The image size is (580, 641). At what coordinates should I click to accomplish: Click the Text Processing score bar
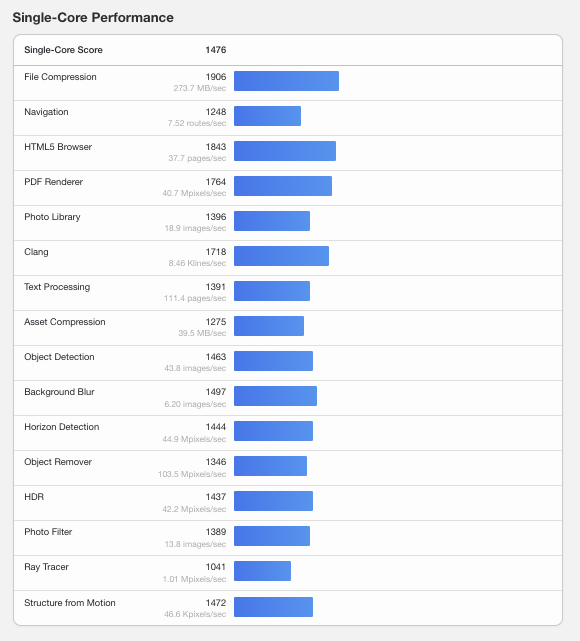point(272,291)
